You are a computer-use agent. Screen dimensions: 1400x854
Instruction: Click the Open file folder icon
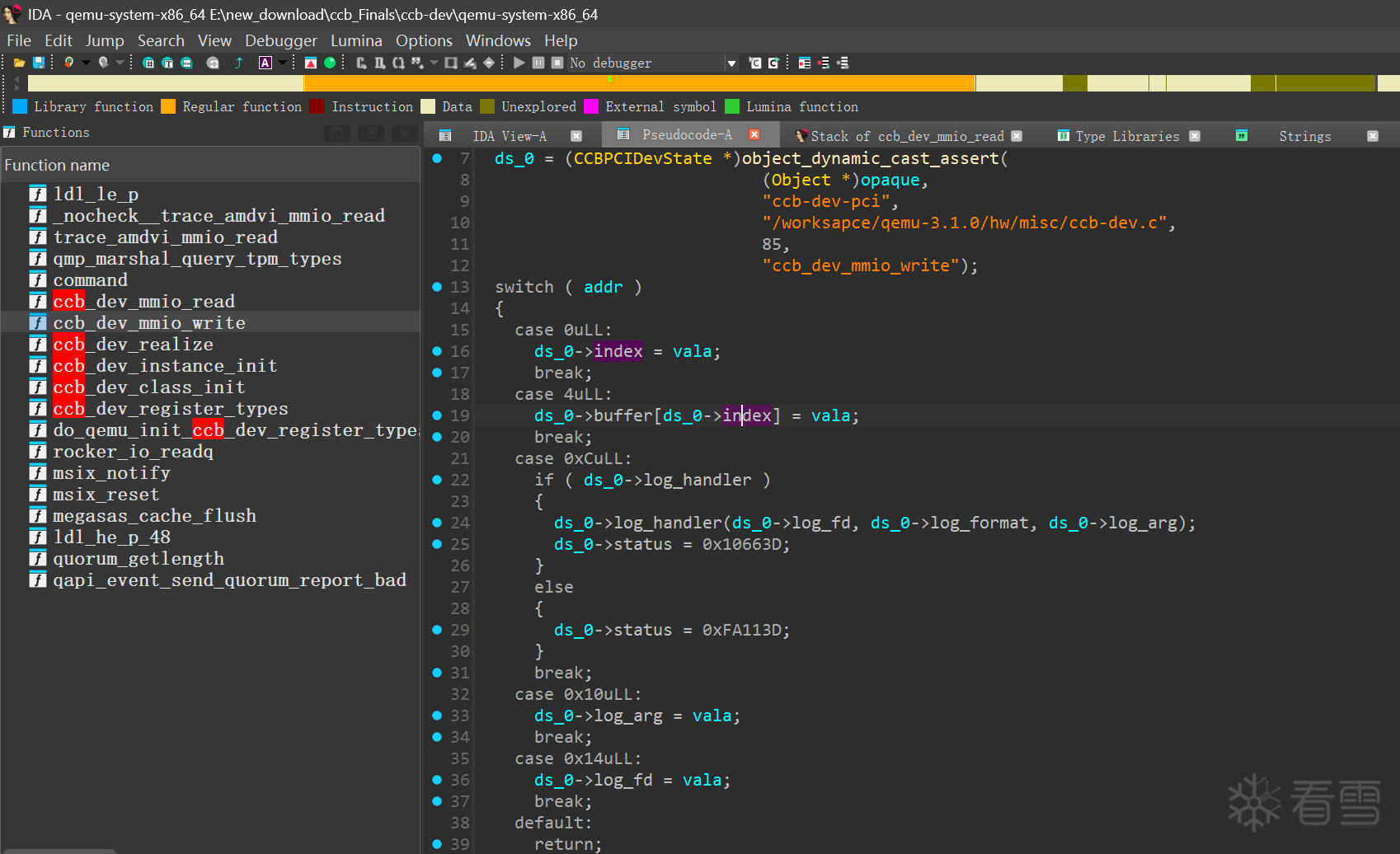(19, 63)
